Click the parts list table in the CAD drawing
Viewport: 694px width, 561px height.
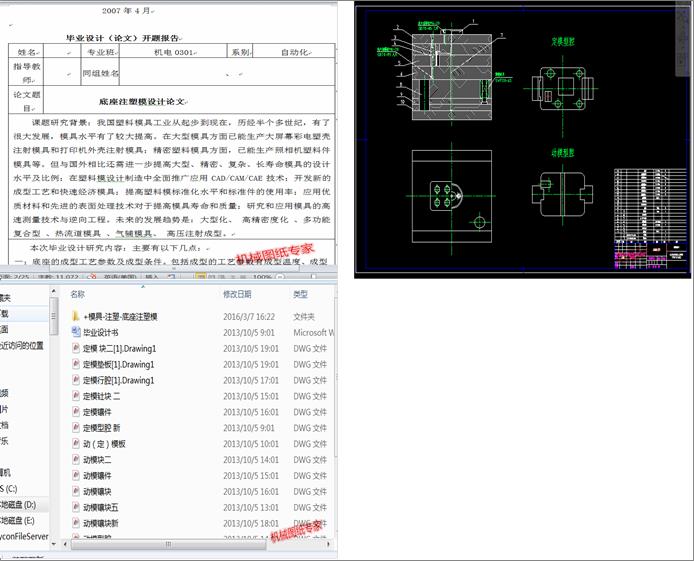[x=650, y=204]
